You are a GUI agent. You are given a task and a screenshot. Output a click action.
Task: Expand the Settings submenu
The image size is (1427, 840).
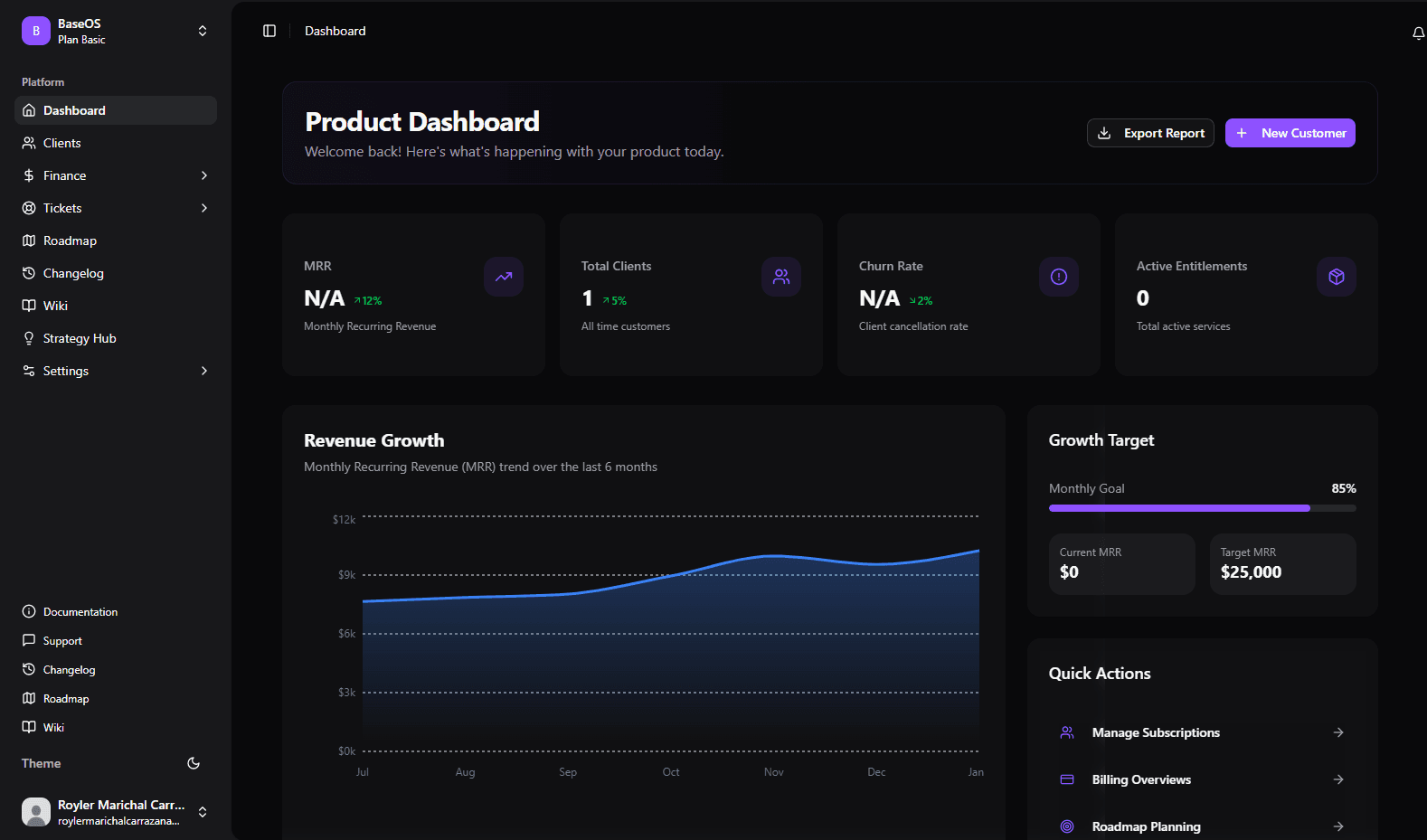click(204, 371)
